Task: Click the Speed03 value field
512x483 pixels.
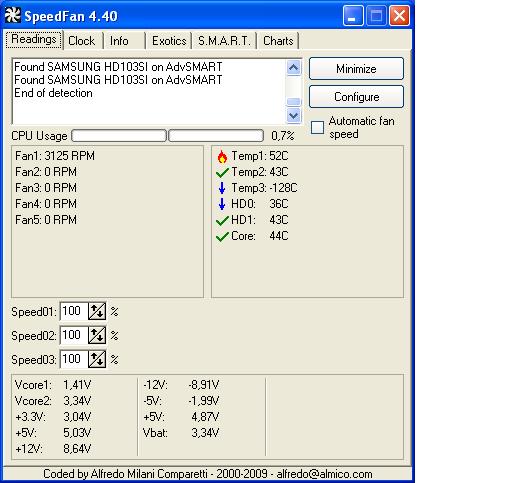Action: [74, 359]
